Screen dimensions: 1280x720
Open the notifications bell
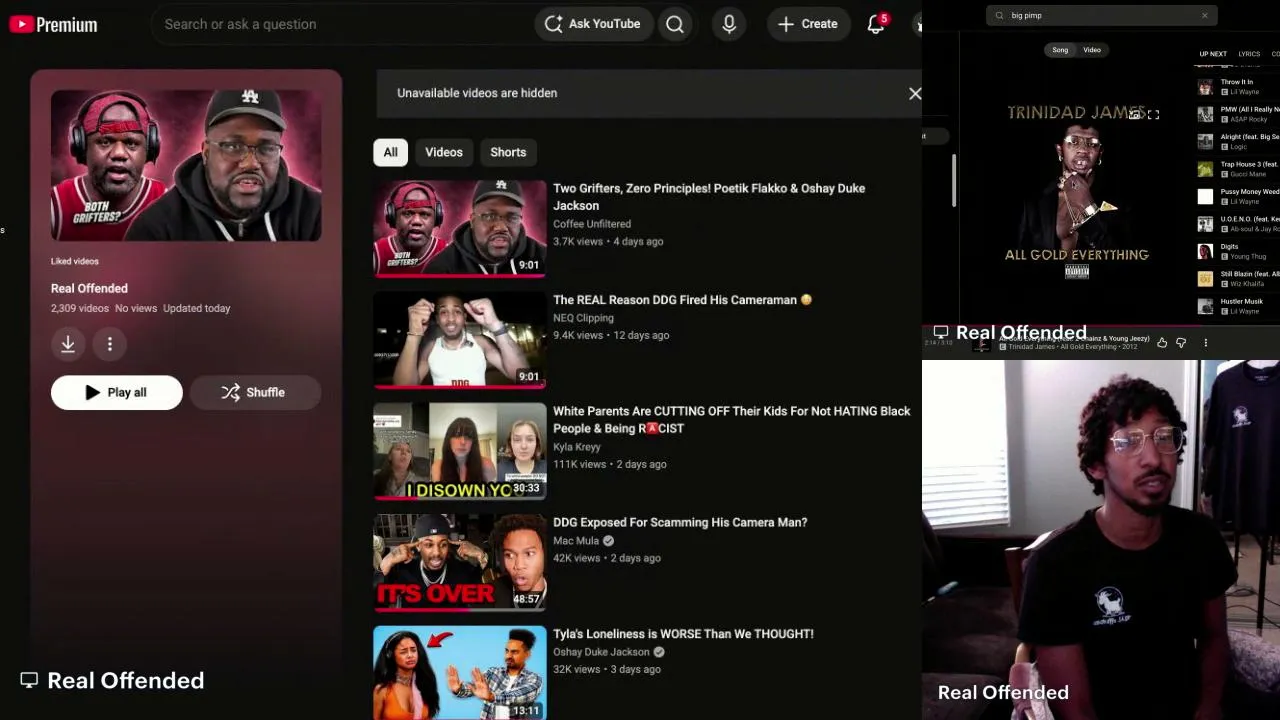pos(876,24)
